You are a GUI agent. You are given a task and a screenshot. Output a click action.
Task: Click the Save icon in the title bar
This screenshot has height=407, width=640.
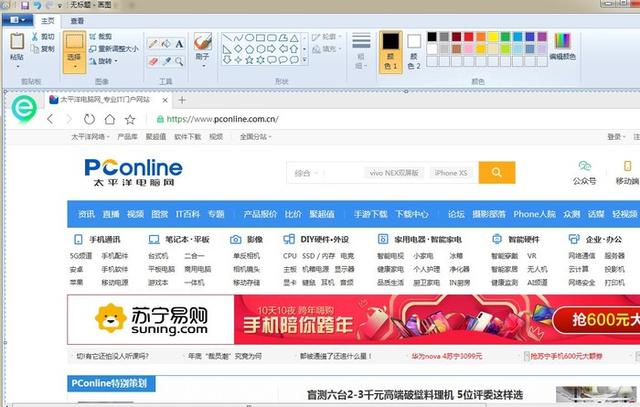[23, 6]
